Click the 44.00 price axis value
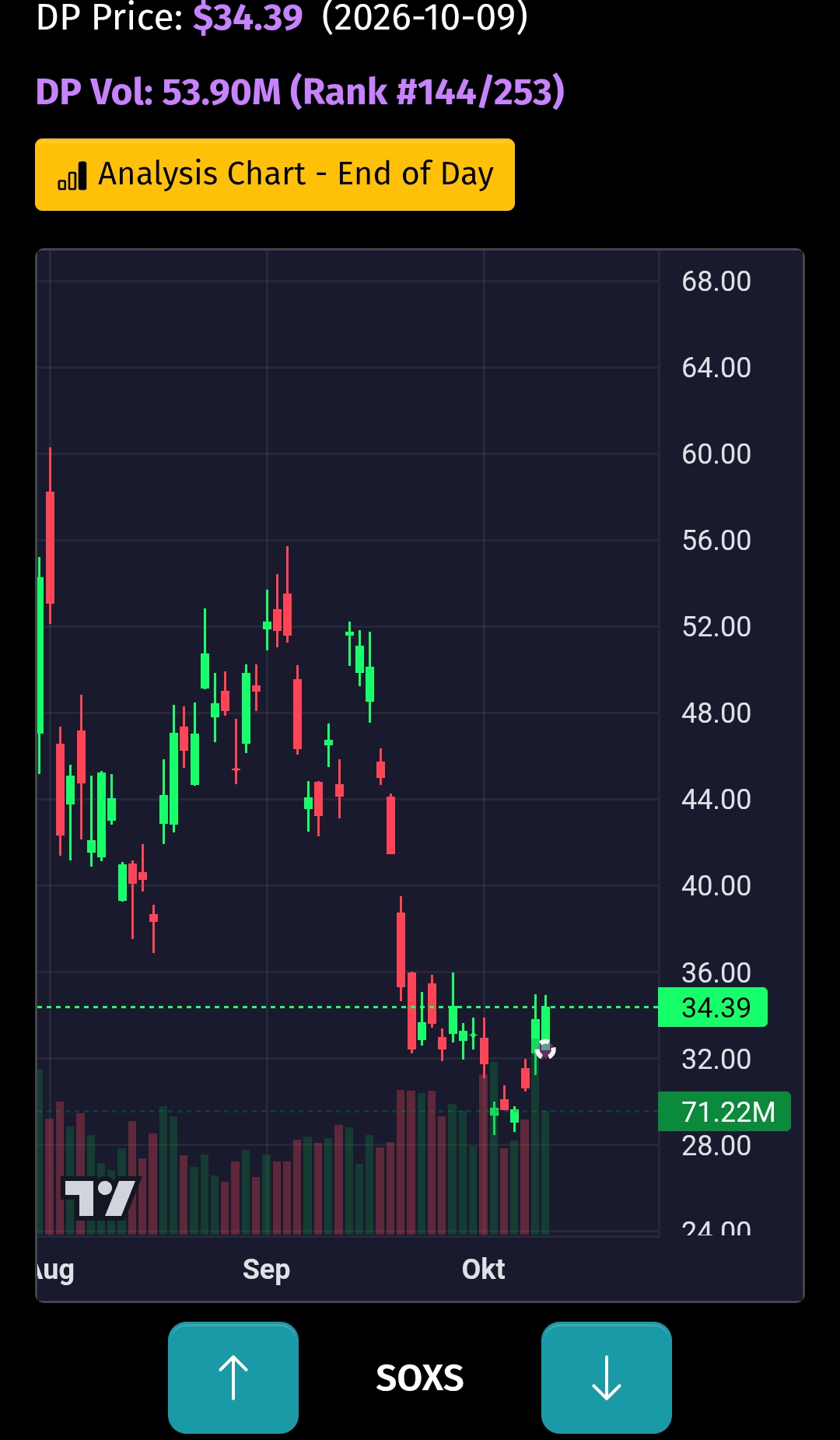The image size is (840, 1440). pyautogui.click(x=716, y=799)
